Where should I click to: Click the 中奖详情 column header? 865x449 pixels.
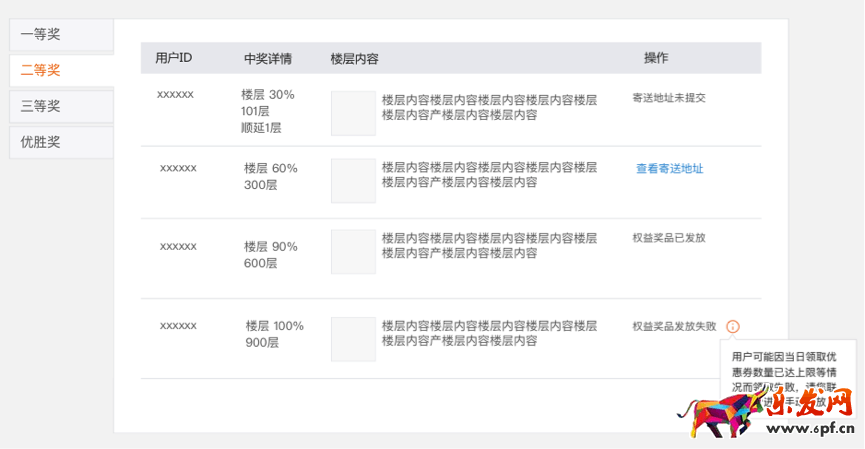click(268, 58)
